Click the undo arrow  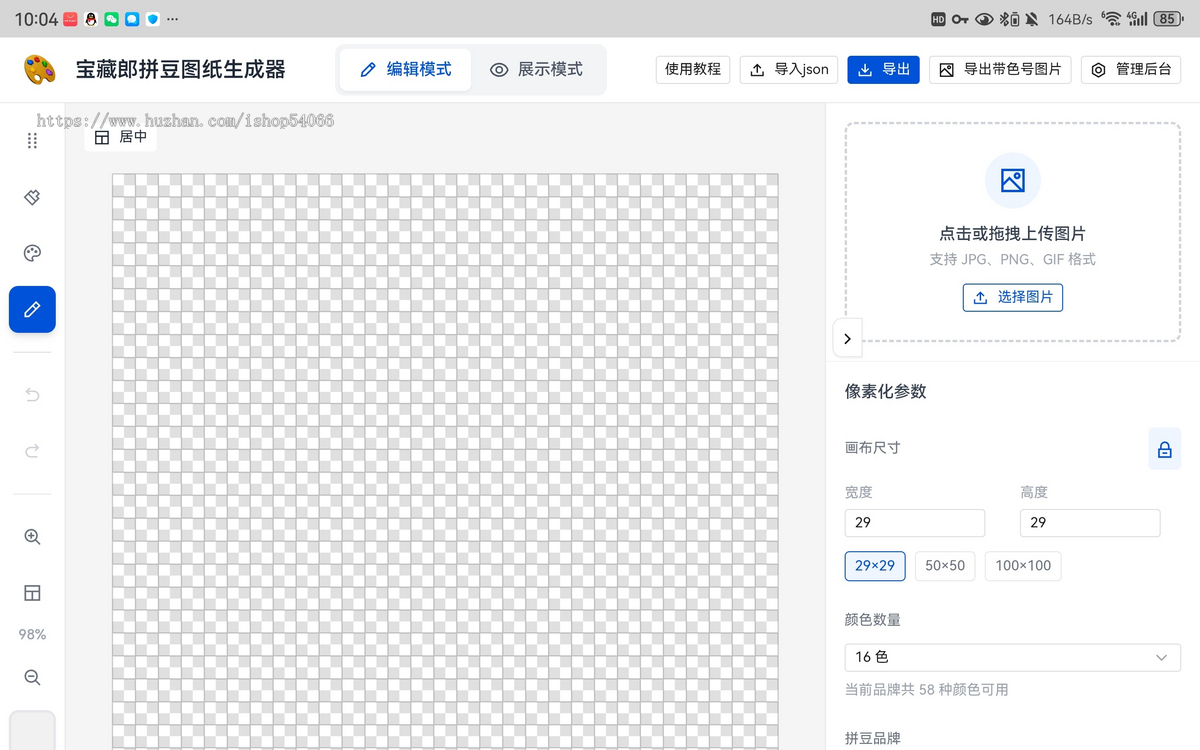point(32,395)
